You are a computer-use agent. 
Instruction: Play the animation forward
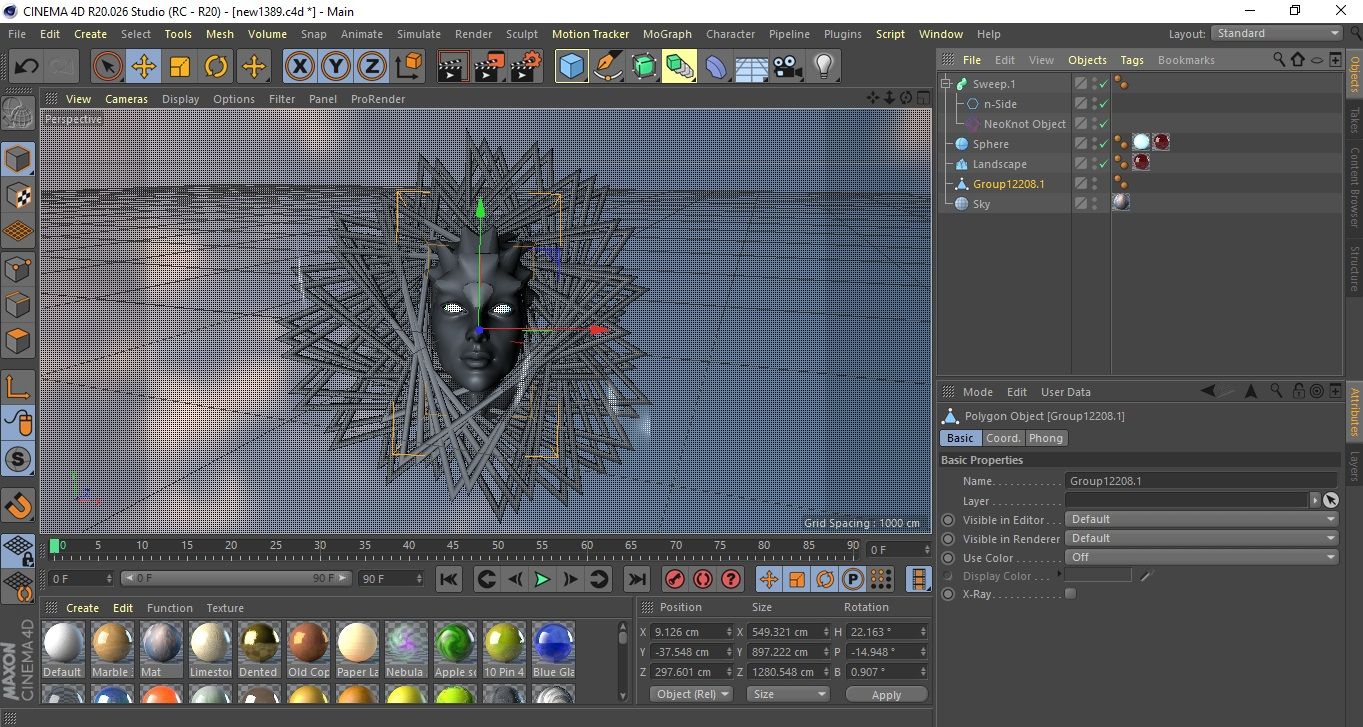tap(542, 579)
